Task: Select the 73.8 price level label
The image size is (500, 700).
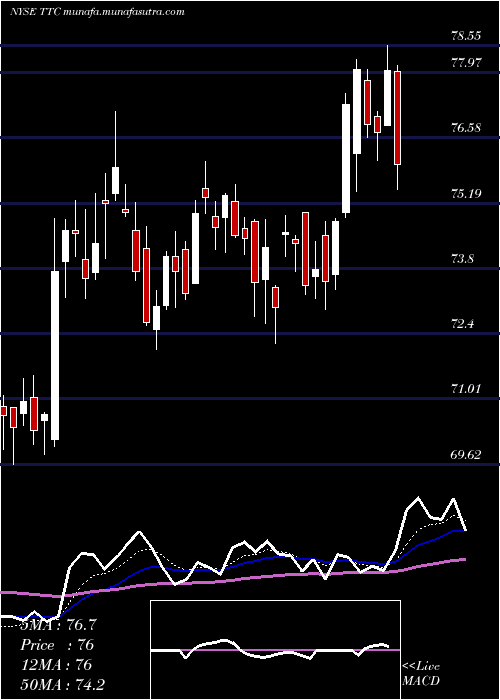Action: click(x=463, y=259)
